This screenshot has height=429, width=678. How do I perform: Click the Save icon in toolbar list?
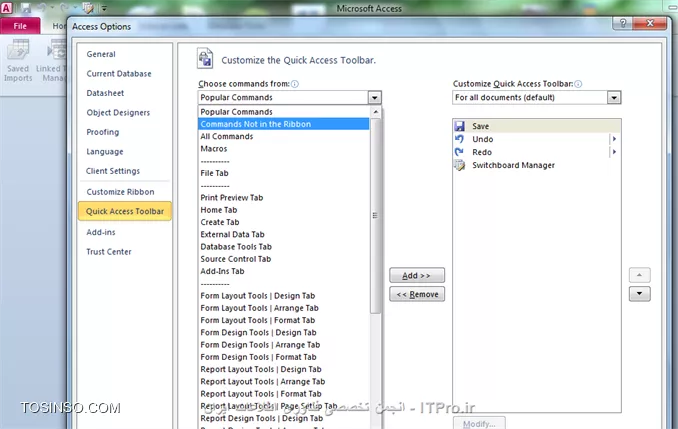point(459,127)
